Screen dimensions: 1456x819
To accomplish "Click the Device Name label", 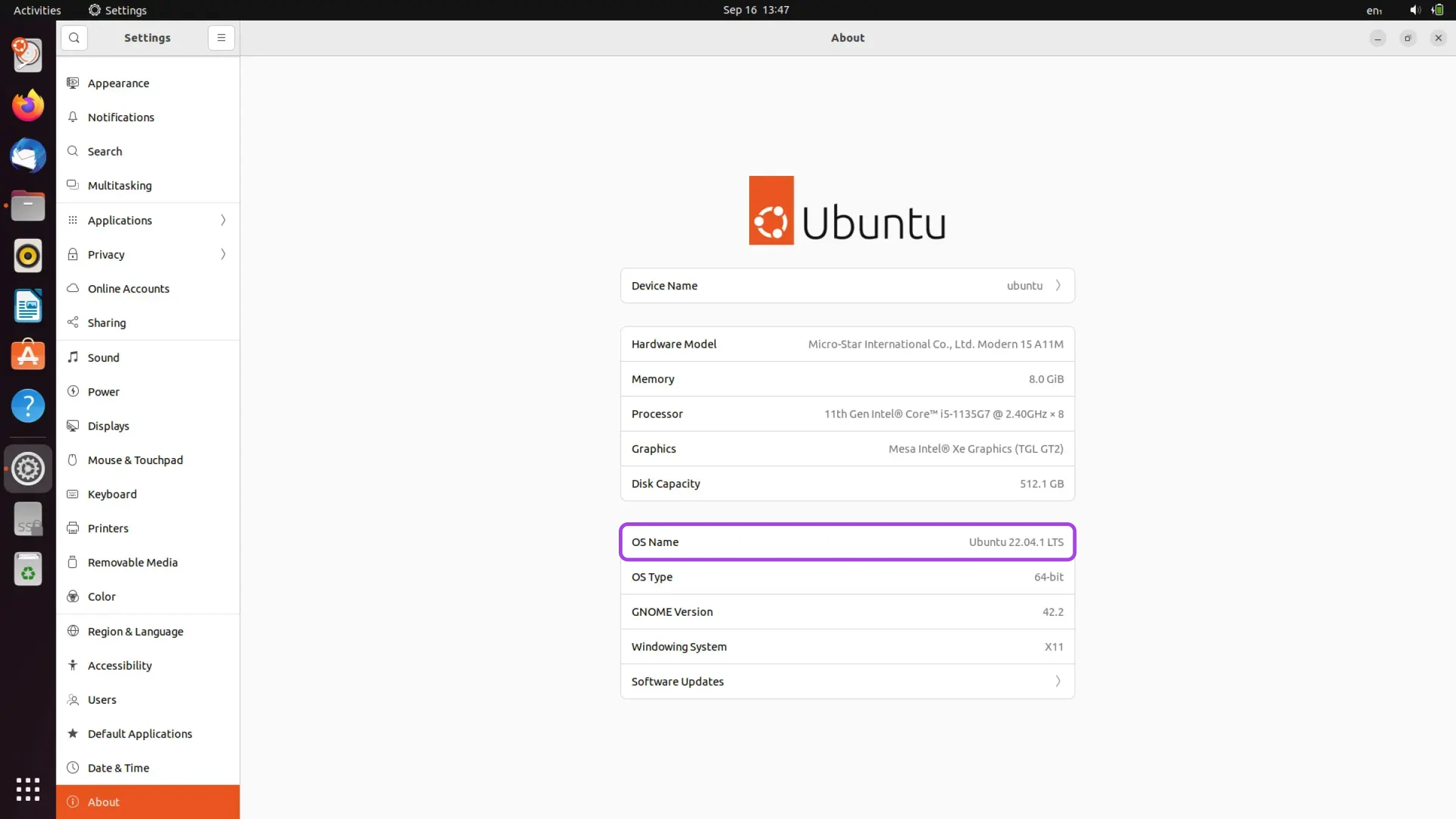I will pyautogui.click(x=664, y=286).
